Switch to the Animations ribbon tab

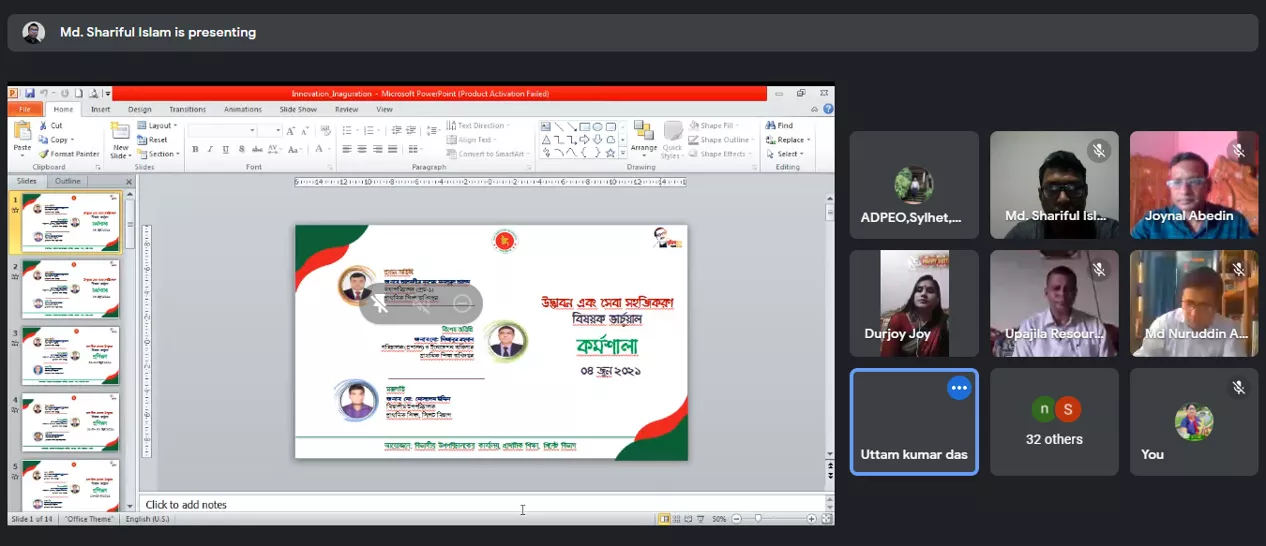click(243, 109)
